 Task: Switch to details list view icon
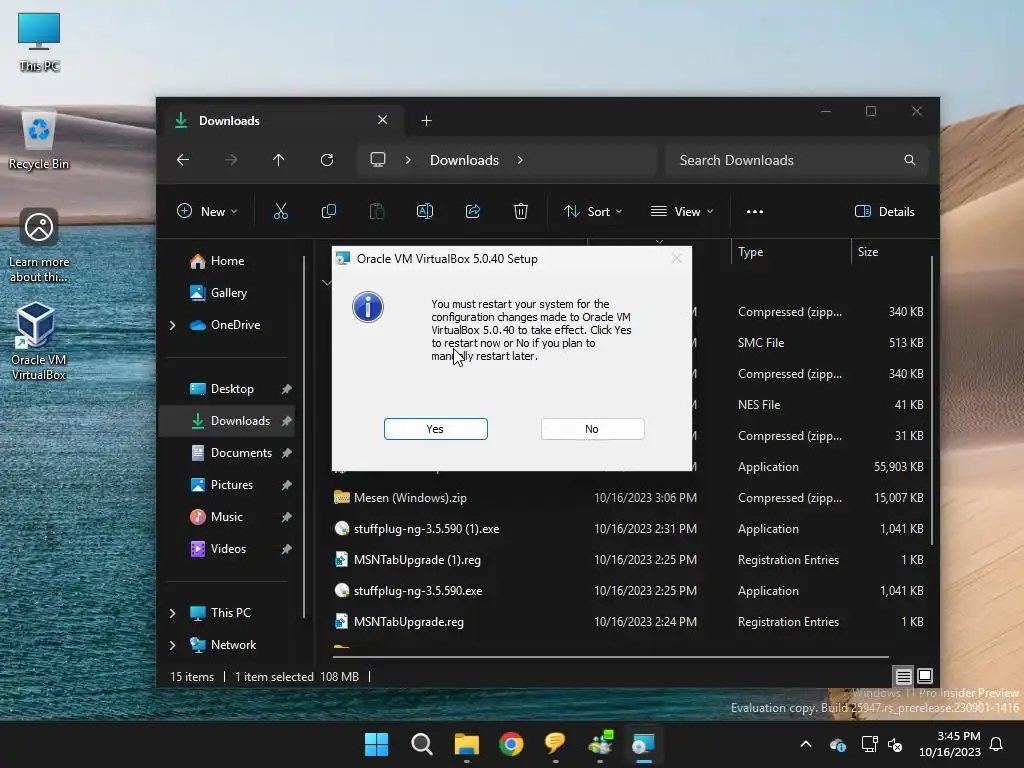[x=903, y=677]
